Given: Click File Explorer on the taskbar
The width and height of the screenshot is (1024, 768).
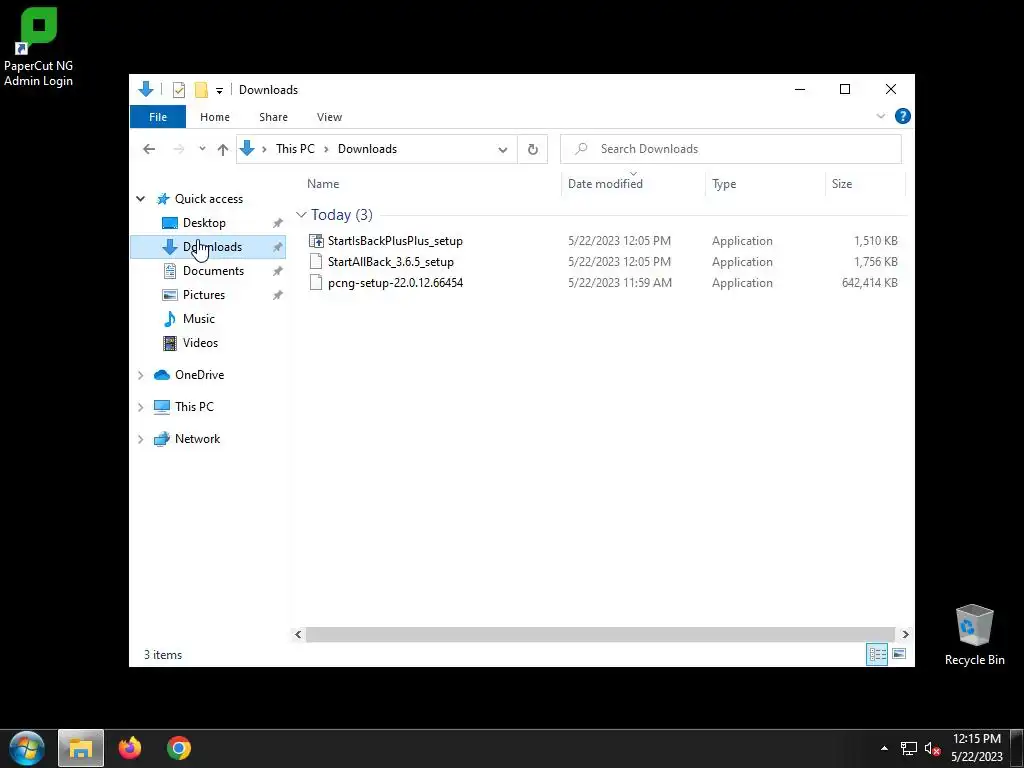Looking at the screenshot, I should point(81,748).
